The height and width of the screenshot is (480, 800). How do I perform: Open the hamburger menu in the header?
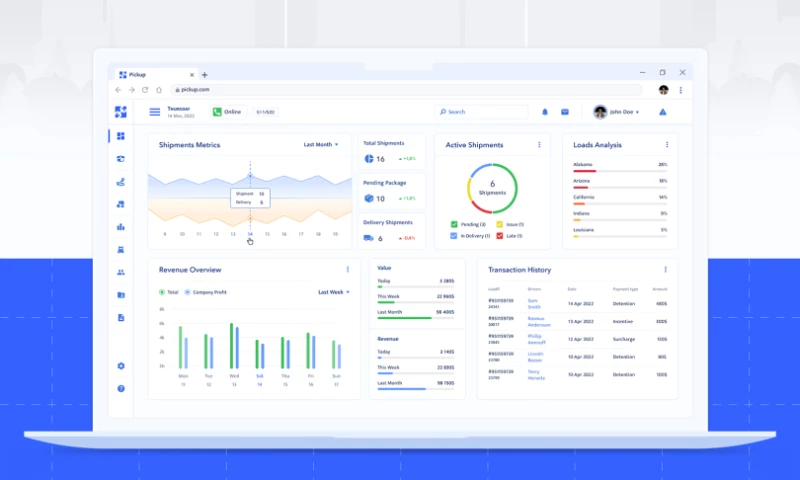[x=155, y=112]
